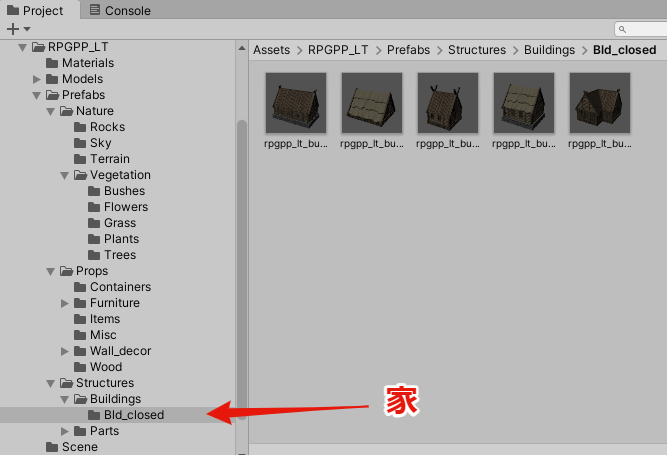Click the folder tree scrollbar thumb
The height and width of the screenshot is (455, 667).
[242, 270]
